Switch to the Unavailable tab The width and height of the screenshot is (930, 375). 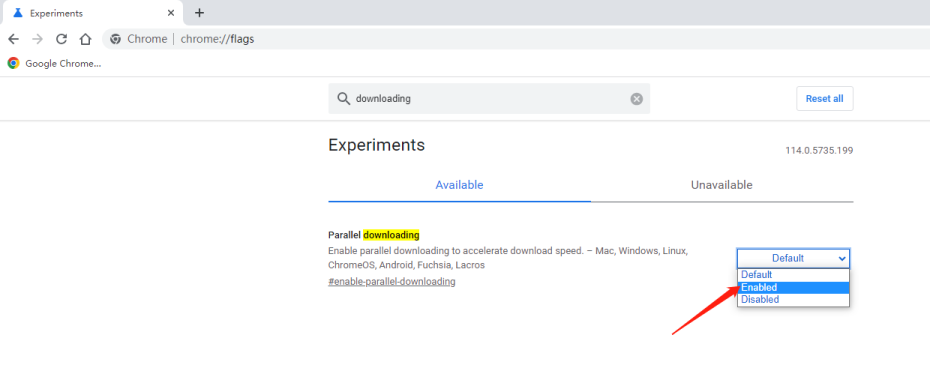722,185
